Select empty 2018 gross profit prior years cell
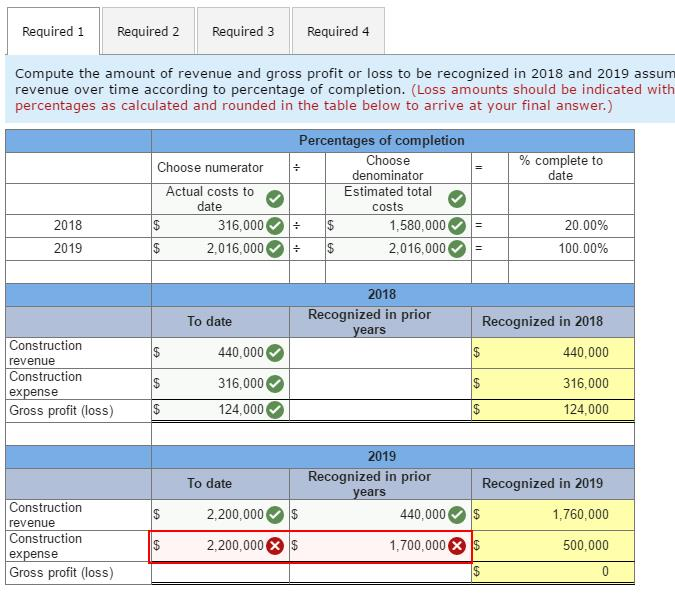This screenshot has height=596, width=675. click(381, 410)
